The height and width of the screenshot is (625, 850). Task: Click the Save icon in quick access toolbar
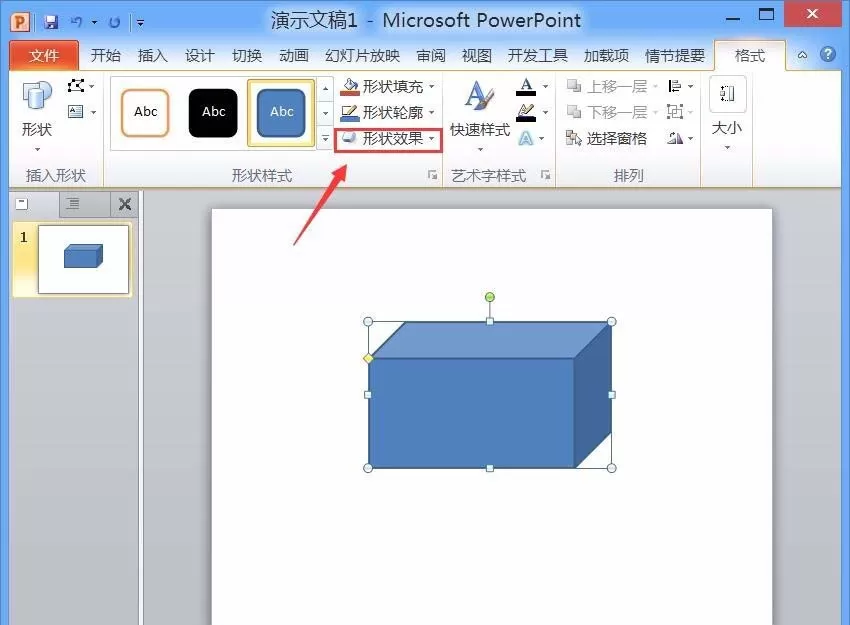click(x=51, y=22)
